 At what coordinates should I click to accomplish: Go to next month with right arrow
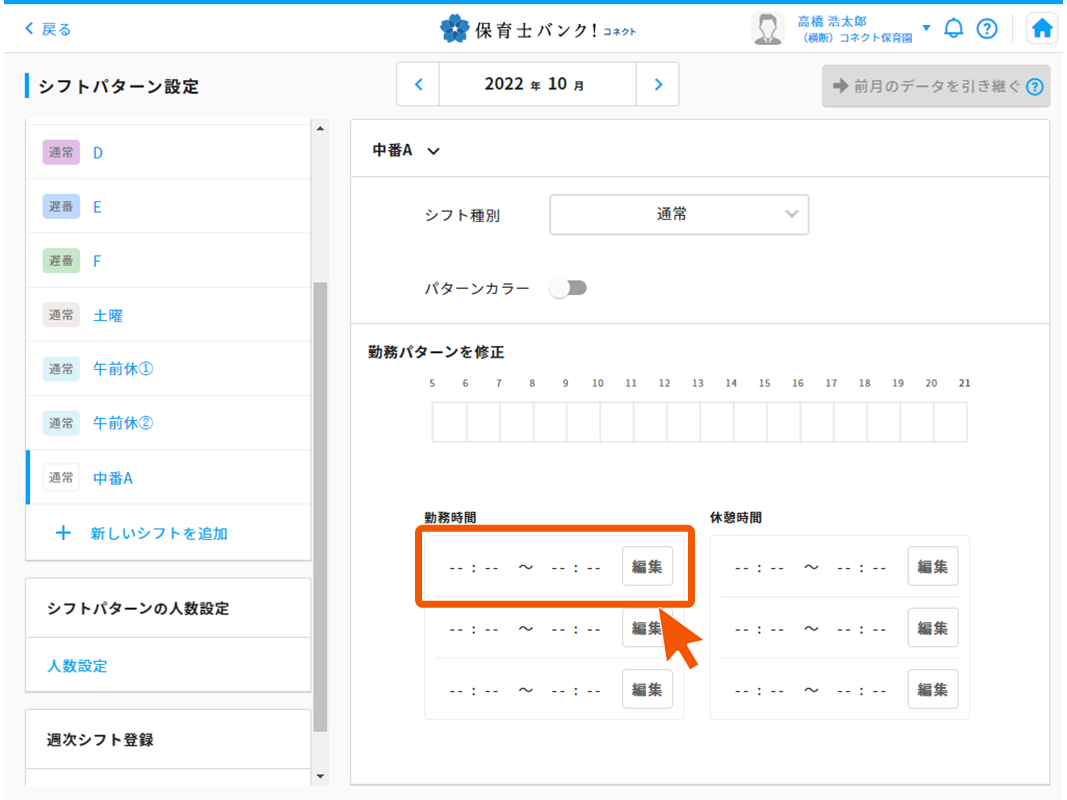[658, 85]
